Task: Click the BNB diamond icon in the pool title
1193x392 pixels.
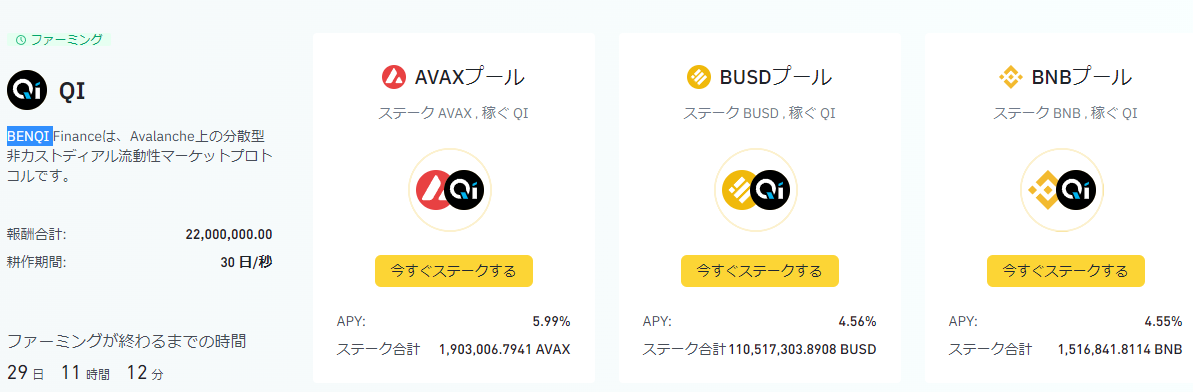Action: point(1010,78)
